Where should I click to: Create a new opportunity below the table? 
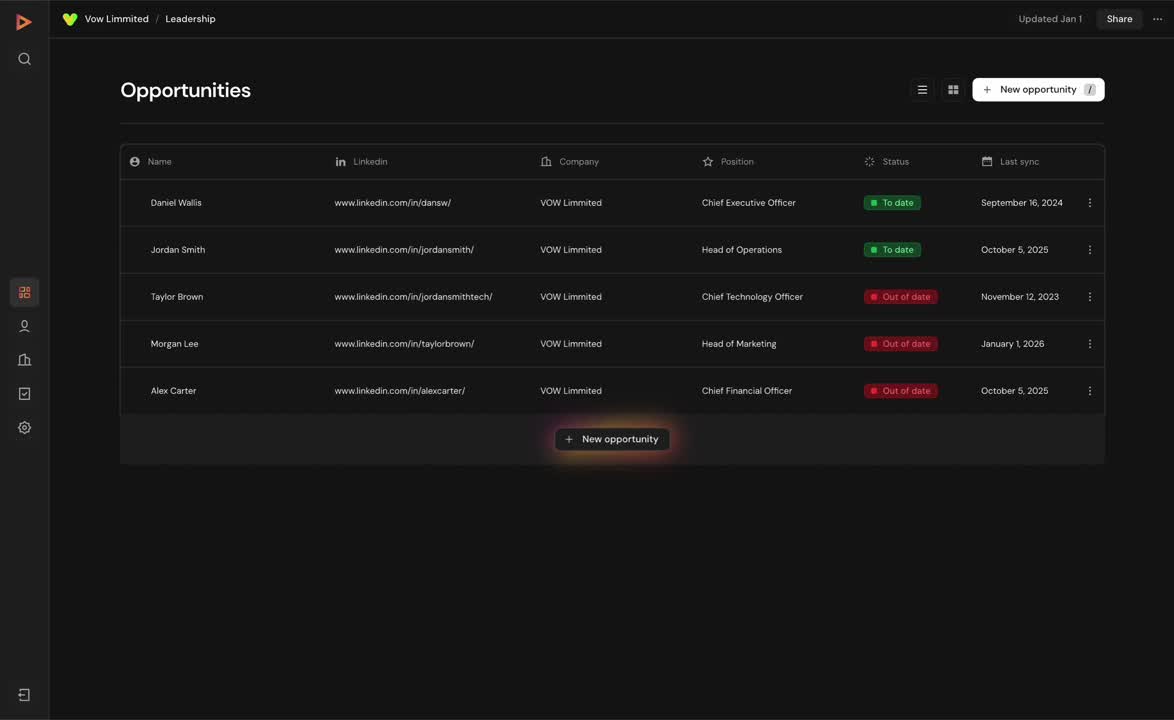[x=611, y=438]
